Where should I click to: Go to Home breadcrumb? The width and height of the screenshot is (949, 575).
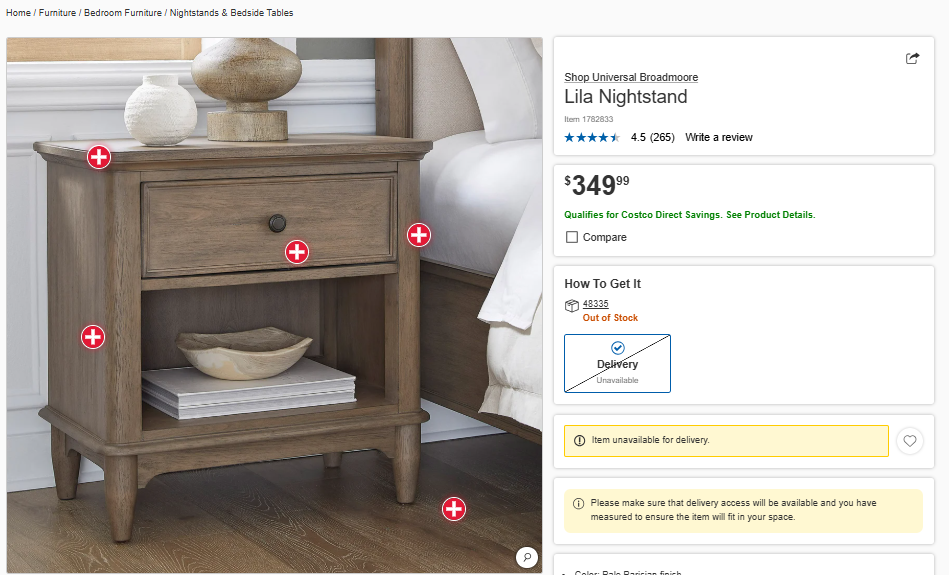click(x=18, y=13)
